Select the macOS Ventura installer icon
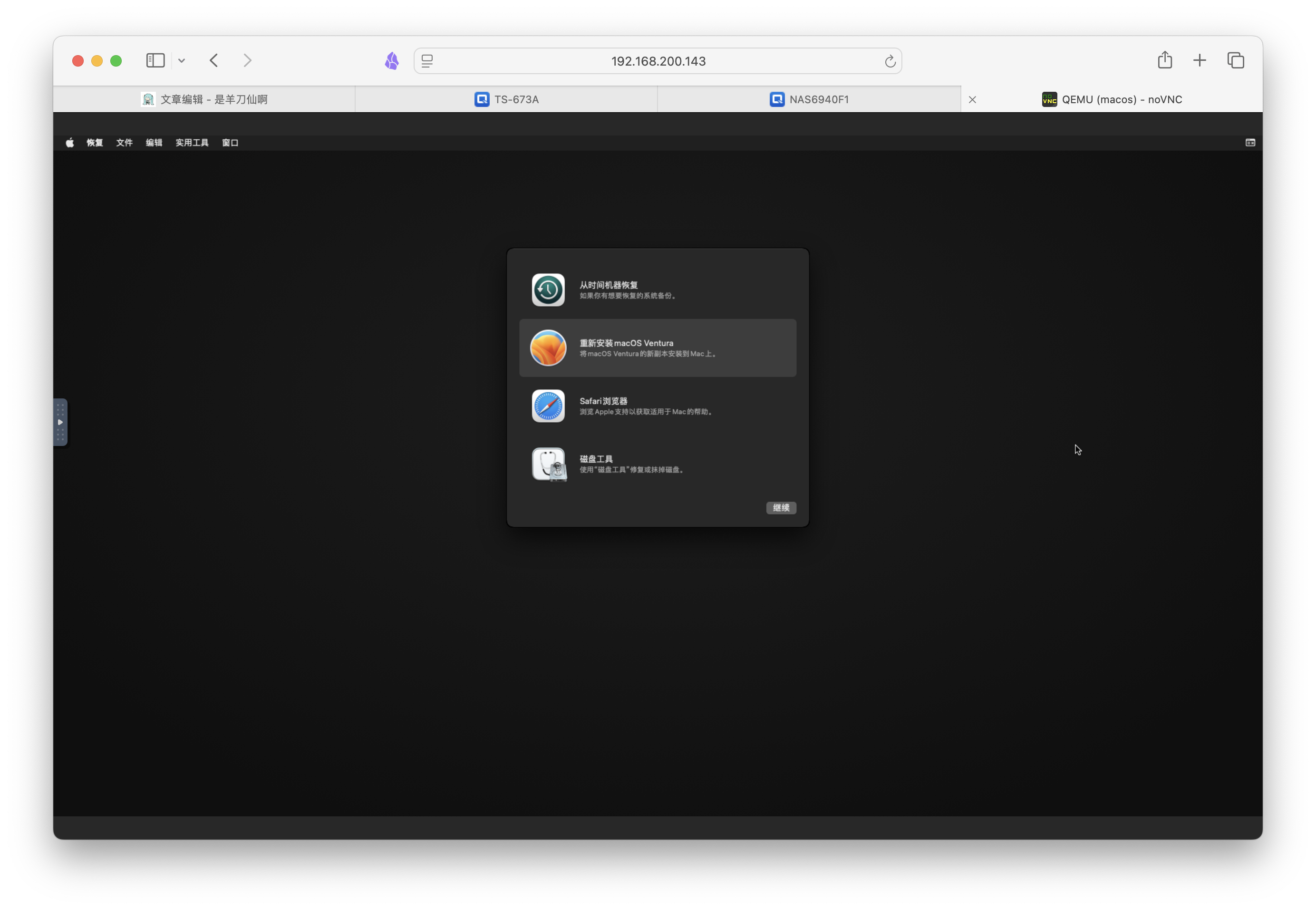 pos(548,348)
